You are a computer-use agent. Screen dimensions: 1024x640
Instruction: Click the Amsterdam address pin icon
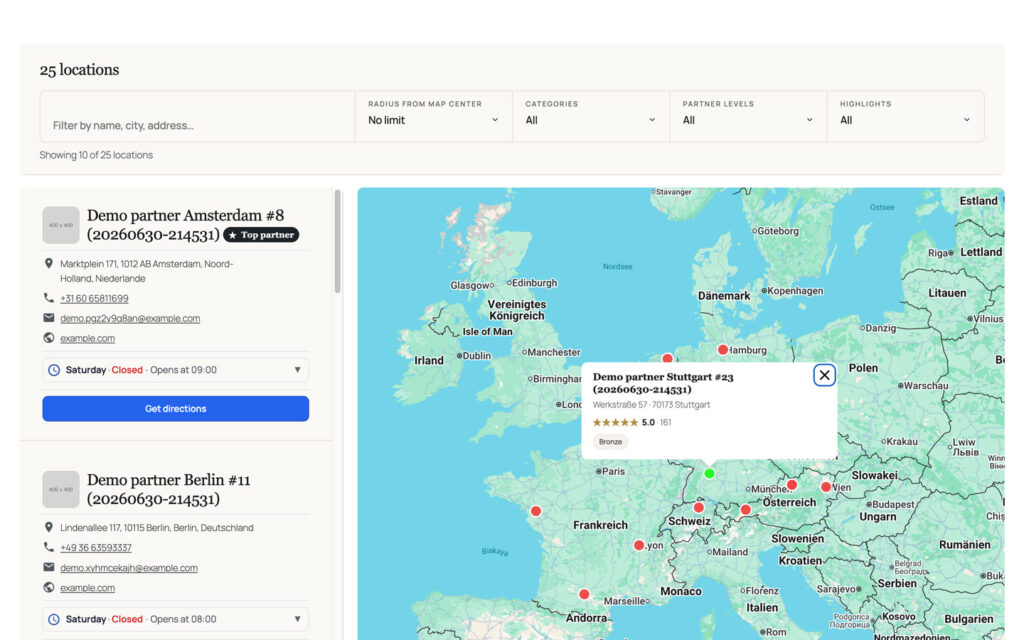[48, 263]
